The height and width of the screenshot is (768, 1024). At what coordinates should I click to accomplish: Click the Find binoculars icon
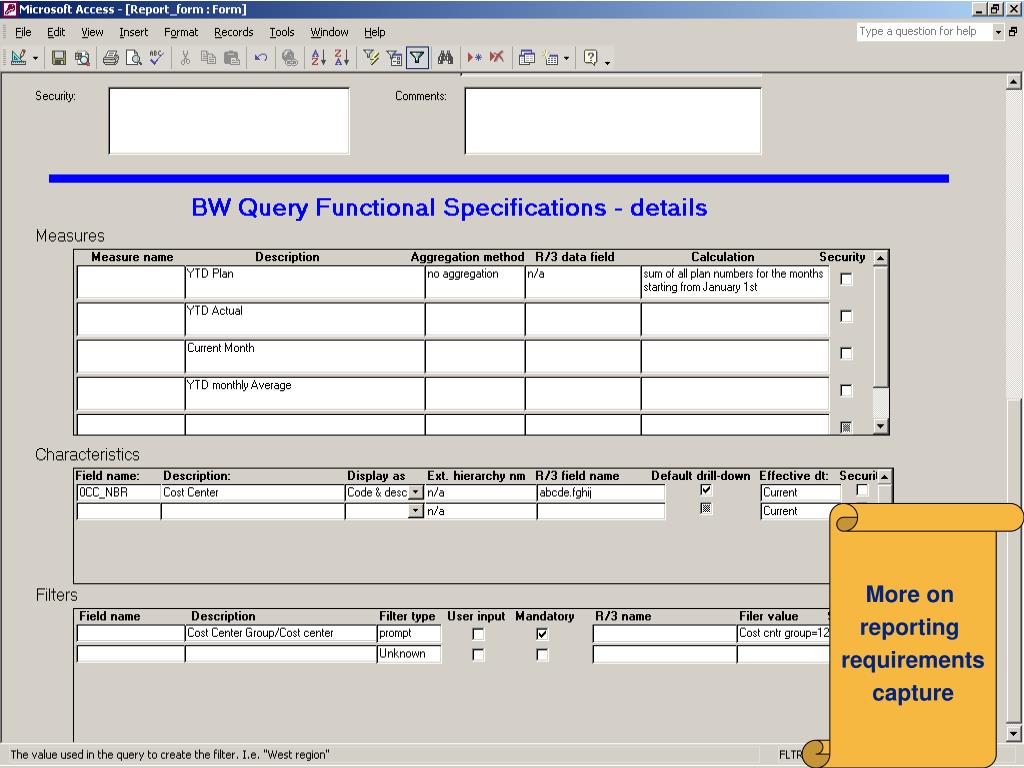click(445, 58)
